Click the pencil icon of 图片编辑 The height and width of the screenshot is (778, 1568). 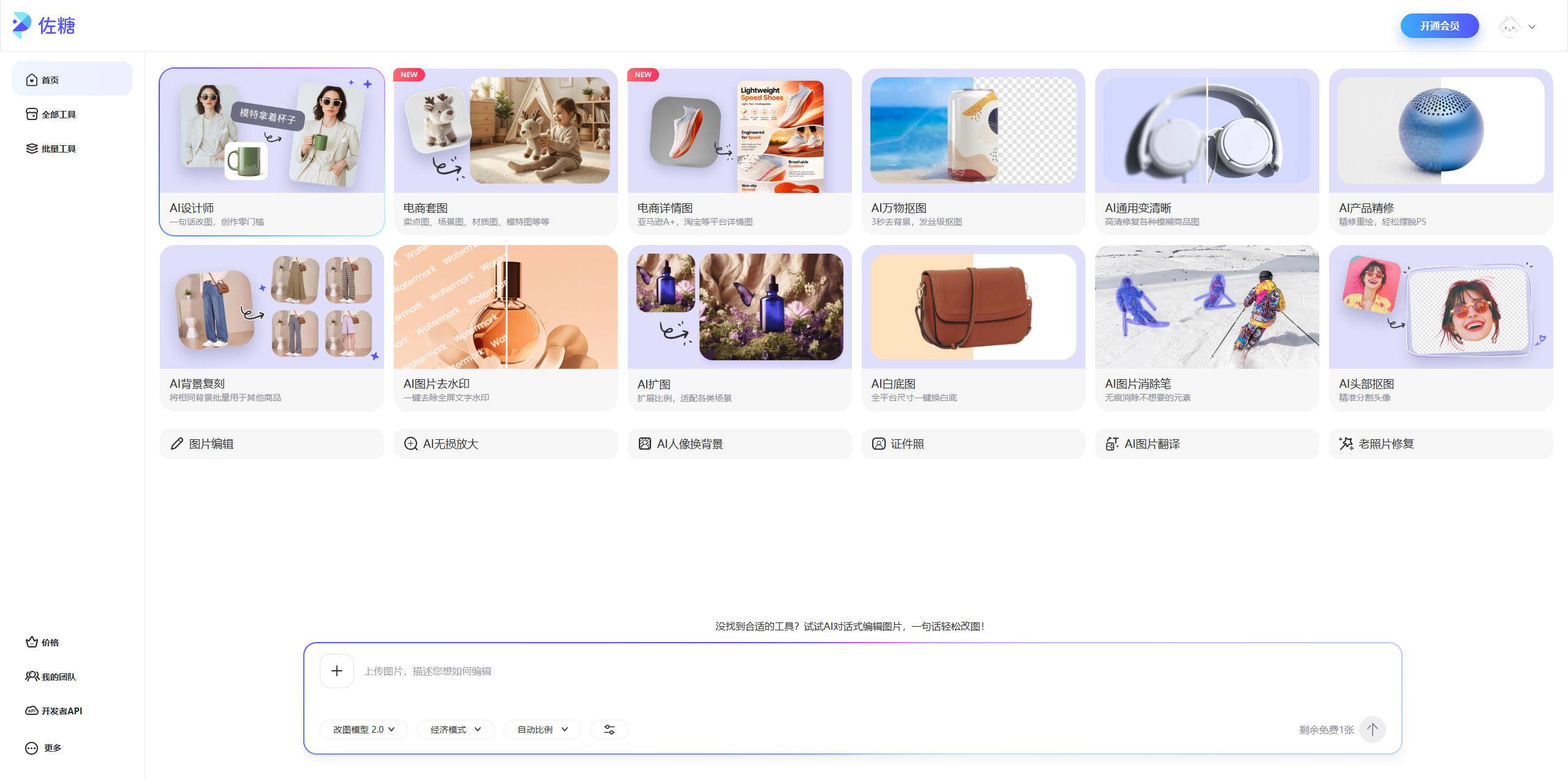(x=177, y=444)
